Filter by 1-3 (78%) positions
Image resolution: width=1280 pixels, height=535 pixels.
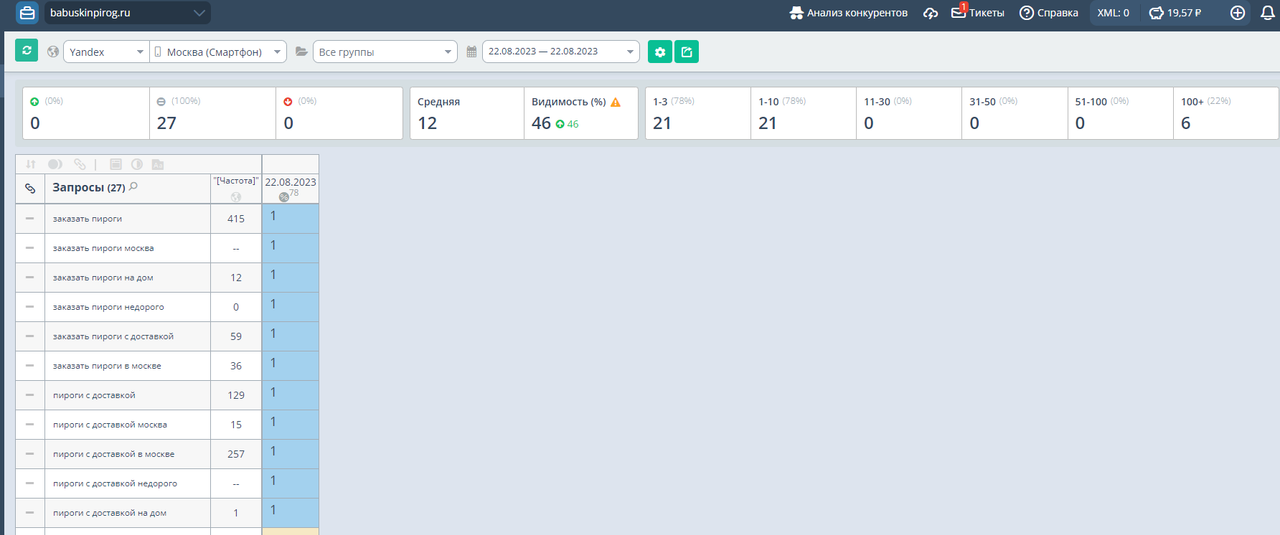tap(697, 113)
